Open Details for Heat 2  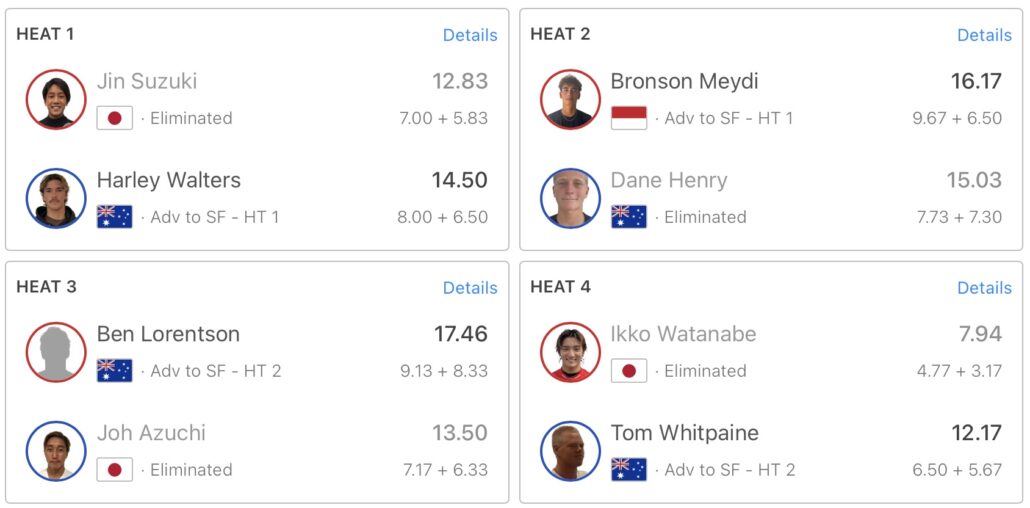coord(984,35)
